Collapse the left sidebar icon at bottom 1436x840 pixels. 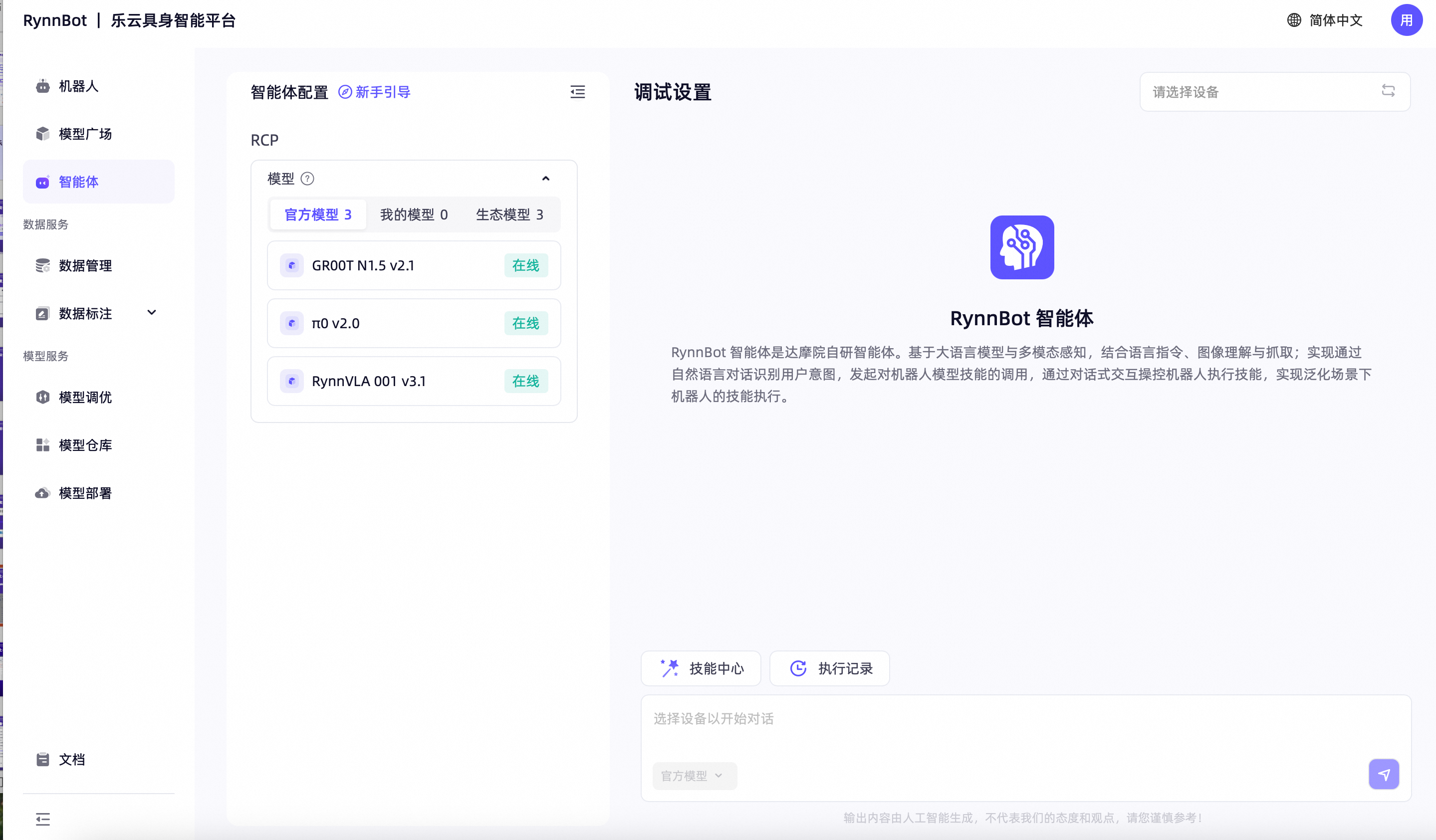(x=43, y=819)
